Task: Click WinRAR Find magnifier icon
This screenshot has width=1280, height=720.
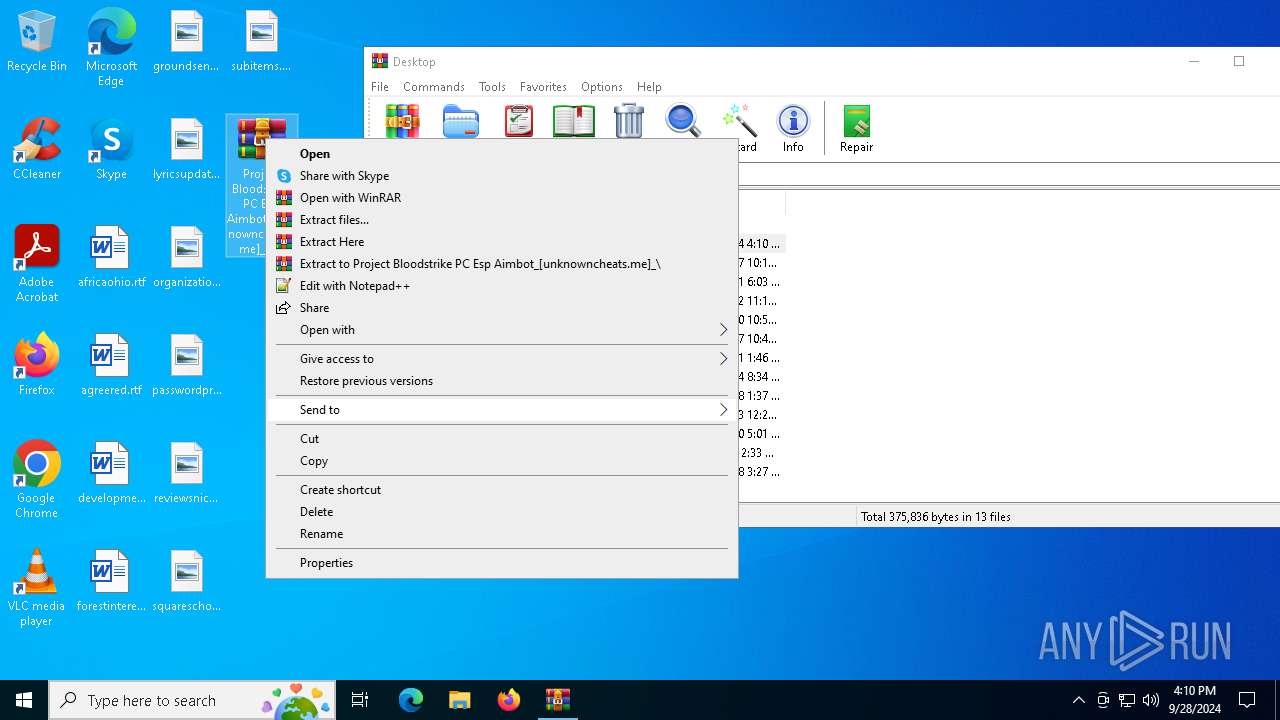Action: coord(683,121)
